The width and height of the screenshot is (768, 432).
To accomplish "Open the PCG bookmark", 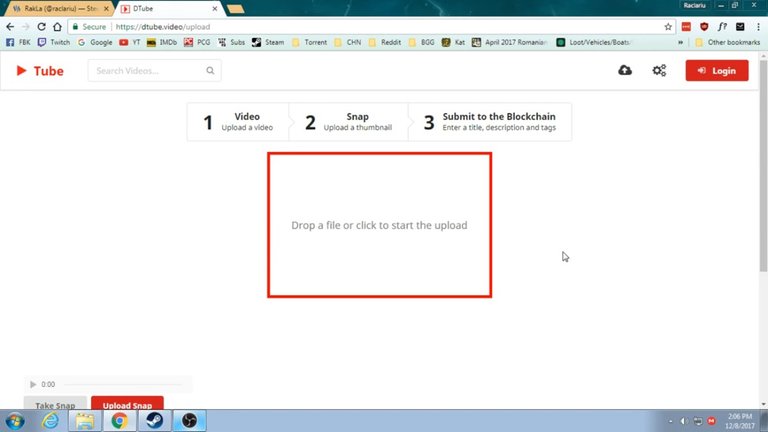I will click(x=197, y=43).
